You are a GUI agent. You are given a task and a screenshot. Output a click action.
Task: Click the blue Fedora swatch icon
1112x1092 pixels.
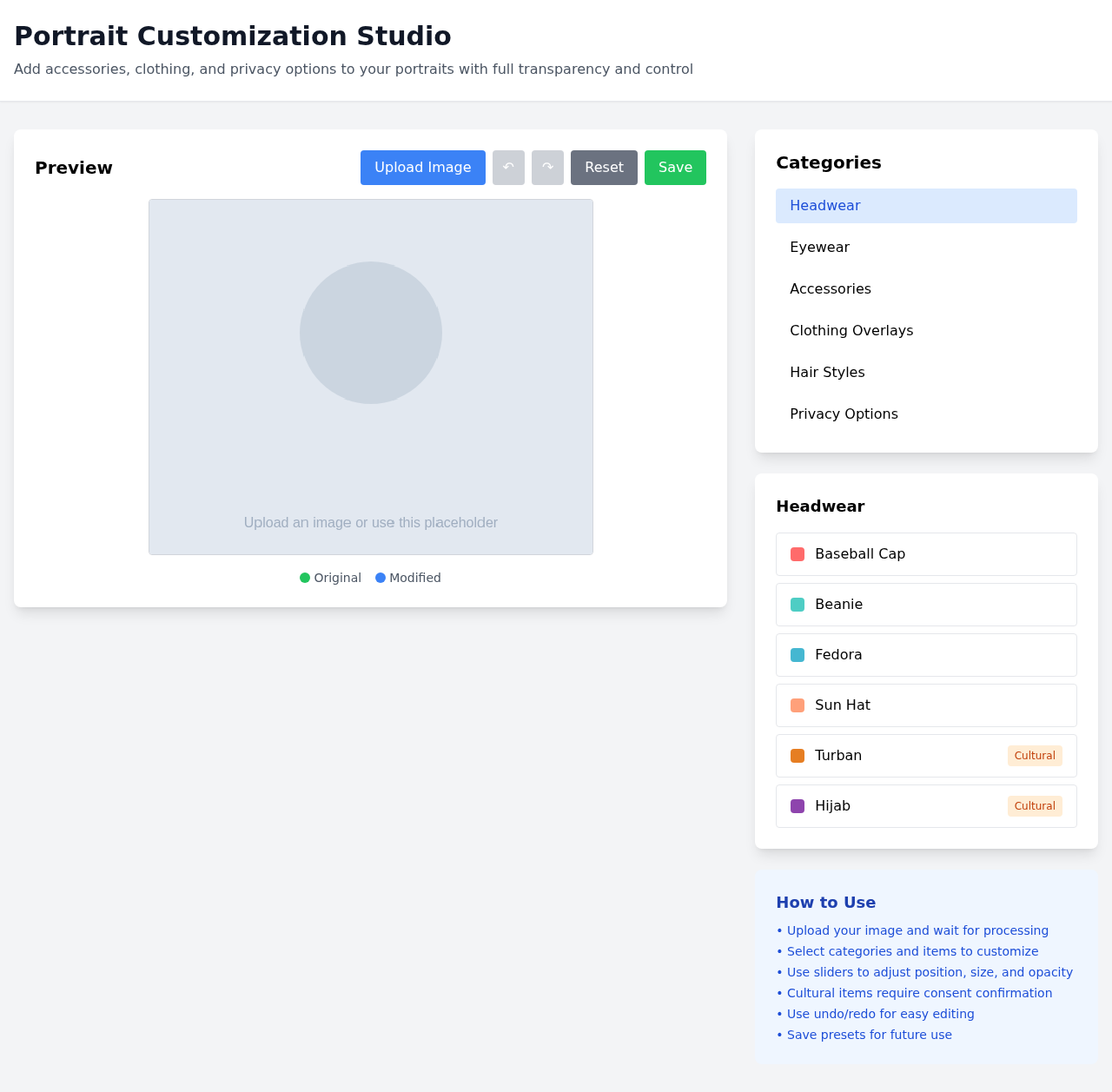pyautogui.click(x=798, y=654)
